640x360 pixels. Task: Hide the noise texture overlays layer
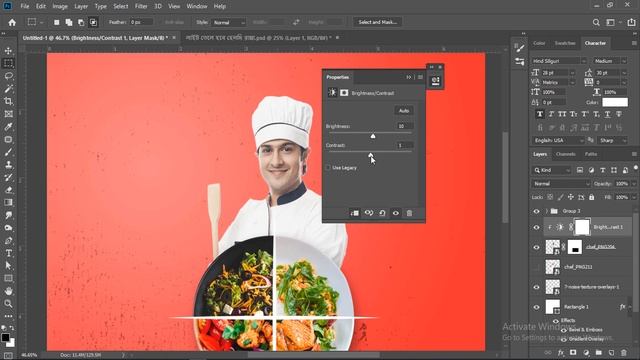coord(536,287)
